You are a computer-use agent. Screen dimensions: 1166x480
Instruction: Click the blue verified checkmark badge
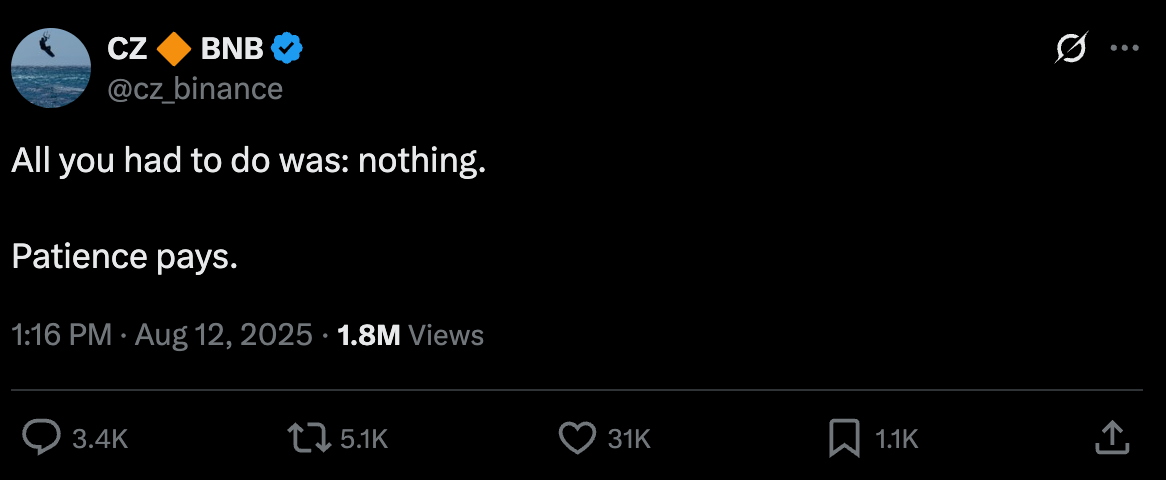(x=289, y=47)
